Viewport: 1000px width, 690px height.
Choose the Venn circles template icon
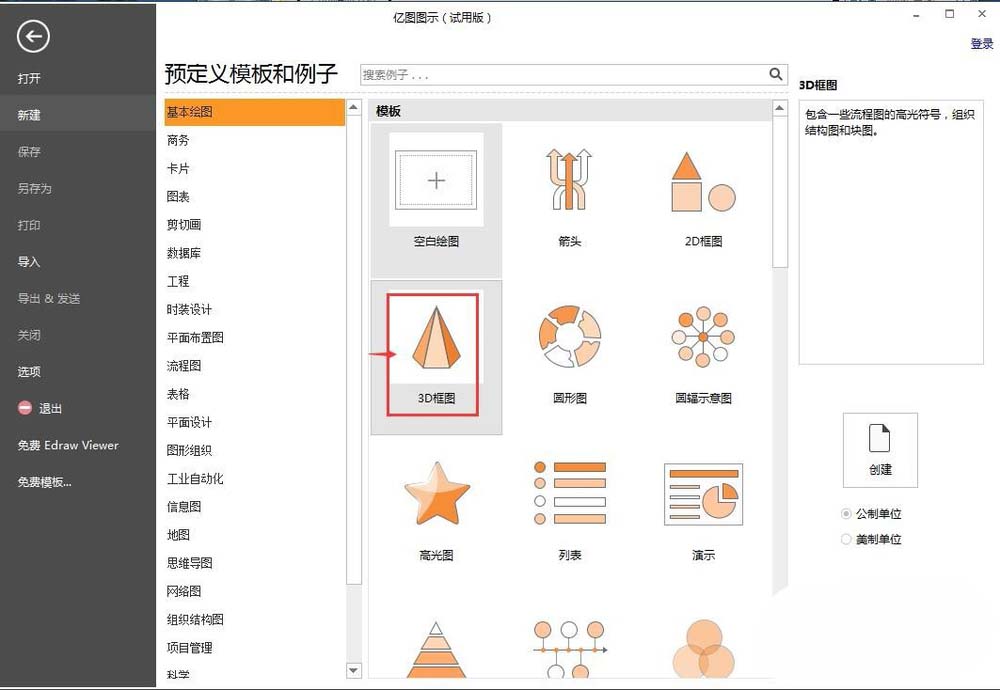click(703, 649)
